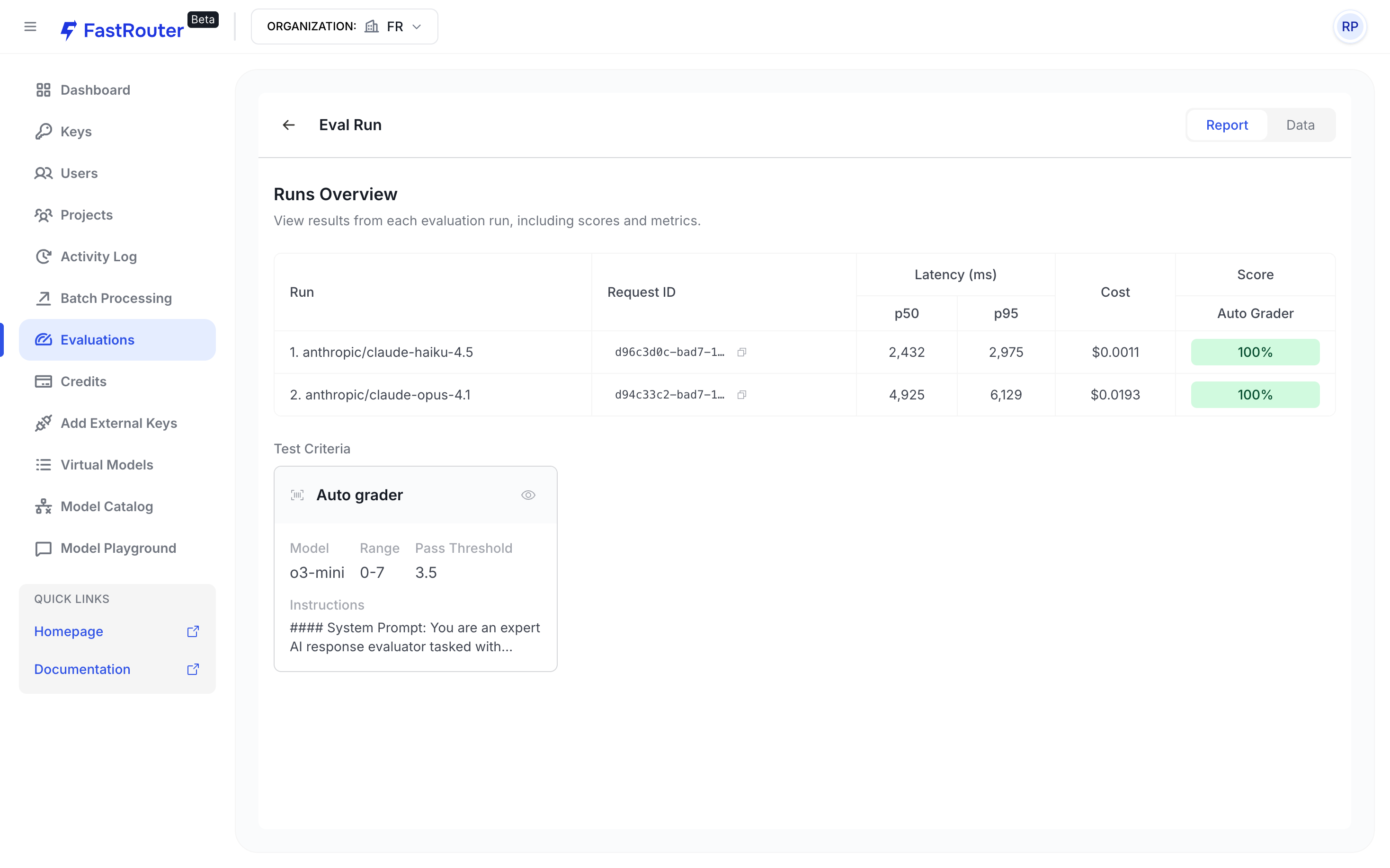The height and width of the screenshot is (868, 1390).
Task: Switch to the Data tab
Action: [1300, 124]
